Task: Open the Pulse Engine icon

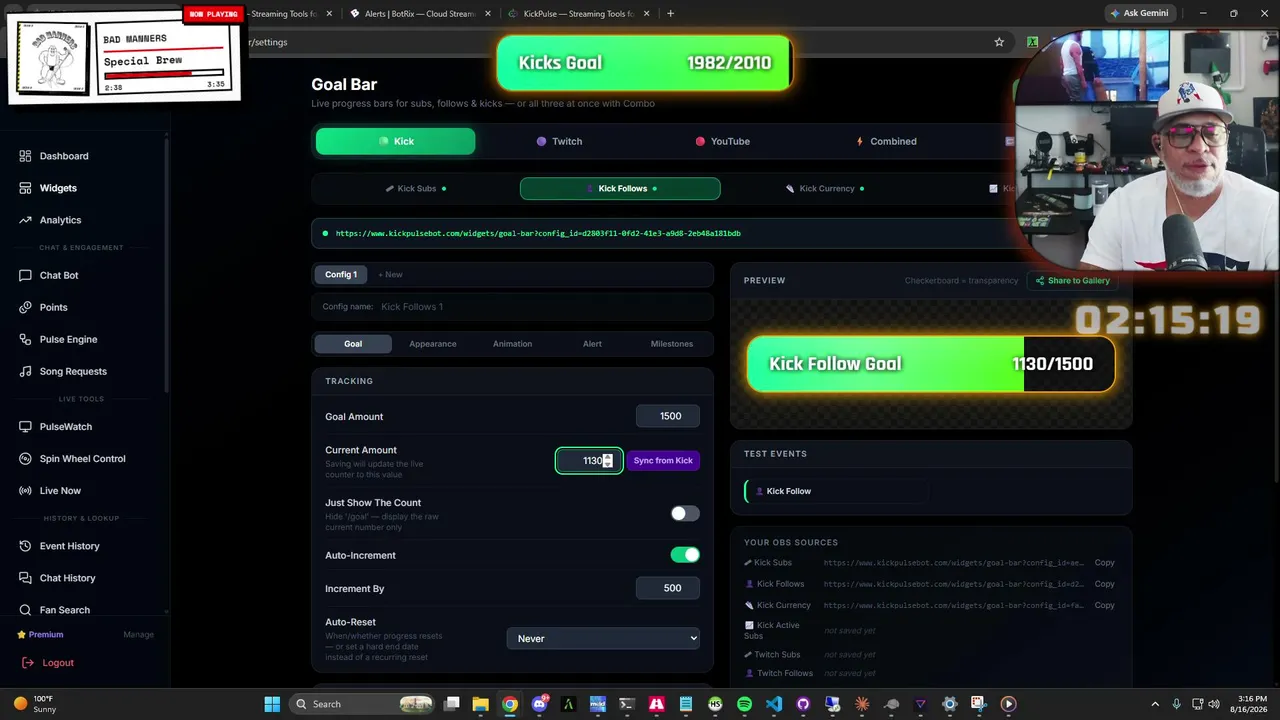Action: (x=25, y=339)
